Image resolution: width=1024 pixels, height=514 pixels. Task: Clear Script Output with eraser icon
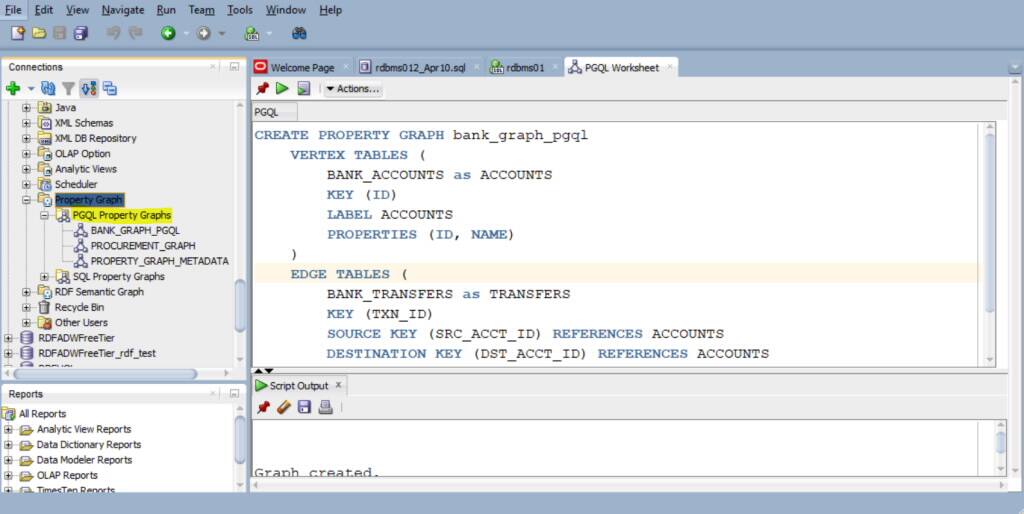pos(283,407)
